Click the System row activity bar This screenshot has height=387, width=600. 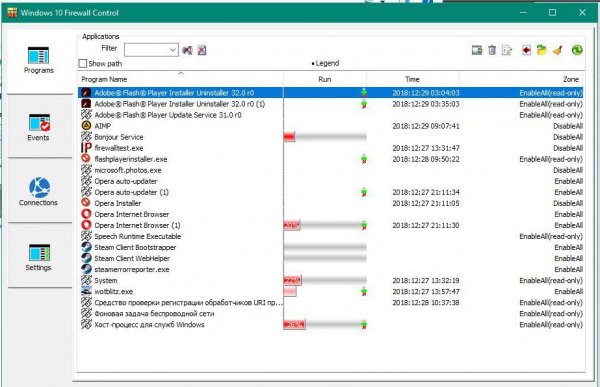[325, 281]
